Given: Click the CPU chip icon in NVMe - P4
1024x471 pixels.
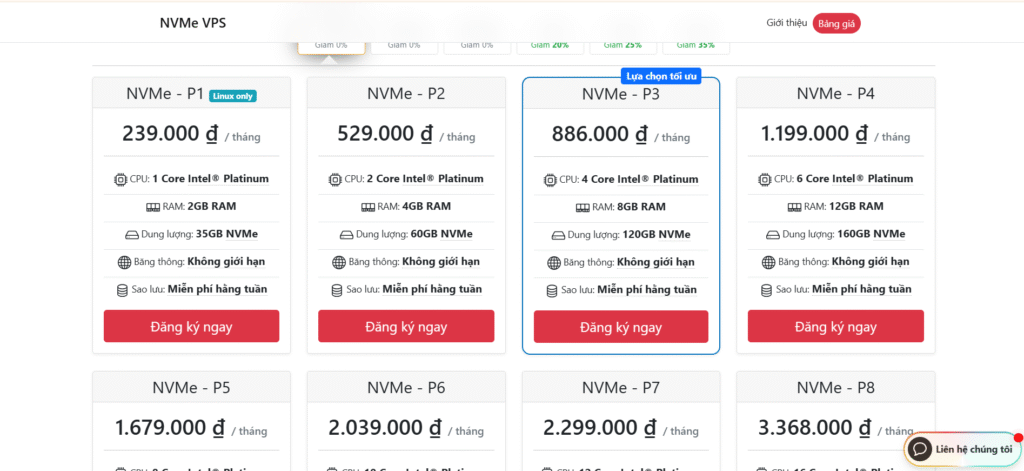Looking at the screenshot, I should coord(765,179).
